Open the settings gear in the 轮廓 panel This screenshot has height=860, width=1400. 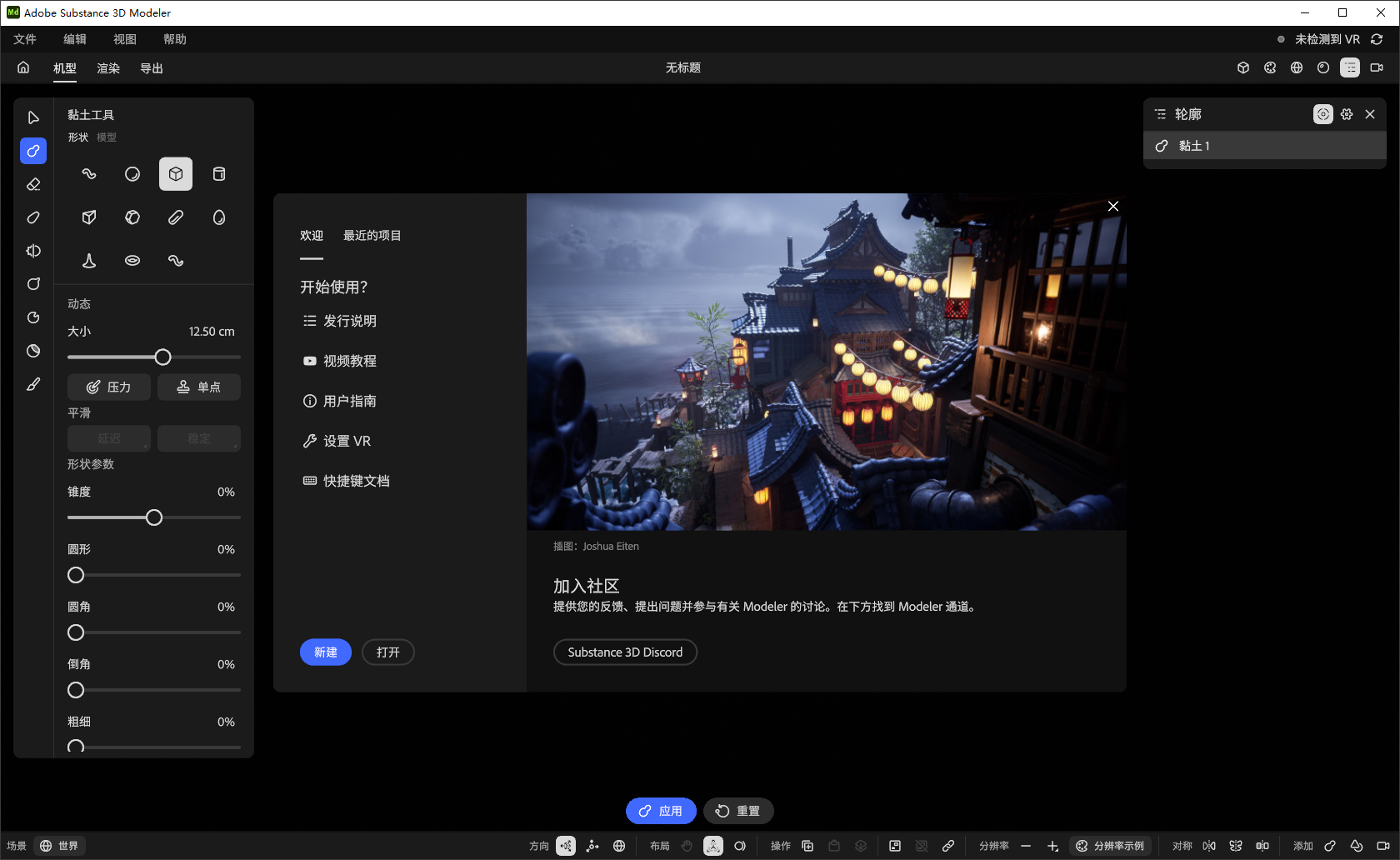click(x=1347, y=114)
